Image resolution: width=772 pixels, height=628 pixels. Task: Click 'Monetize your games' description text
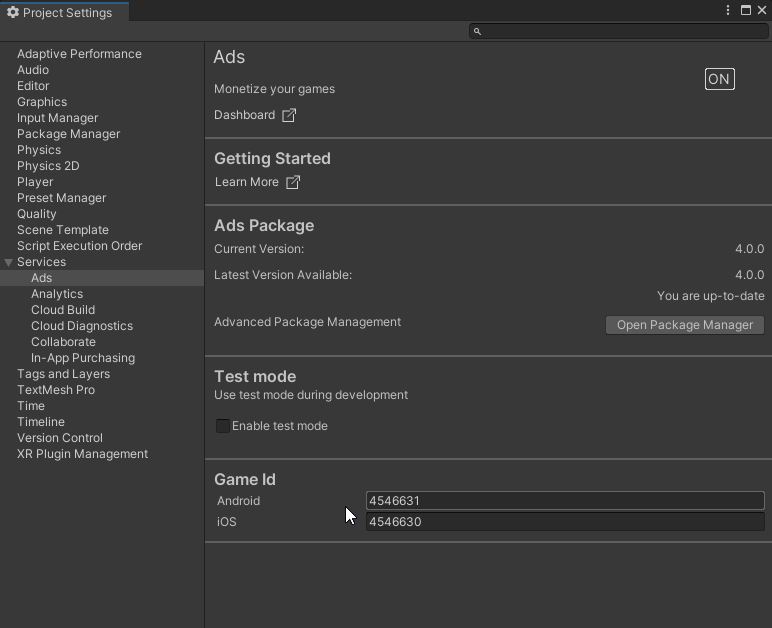coord(275,89)
